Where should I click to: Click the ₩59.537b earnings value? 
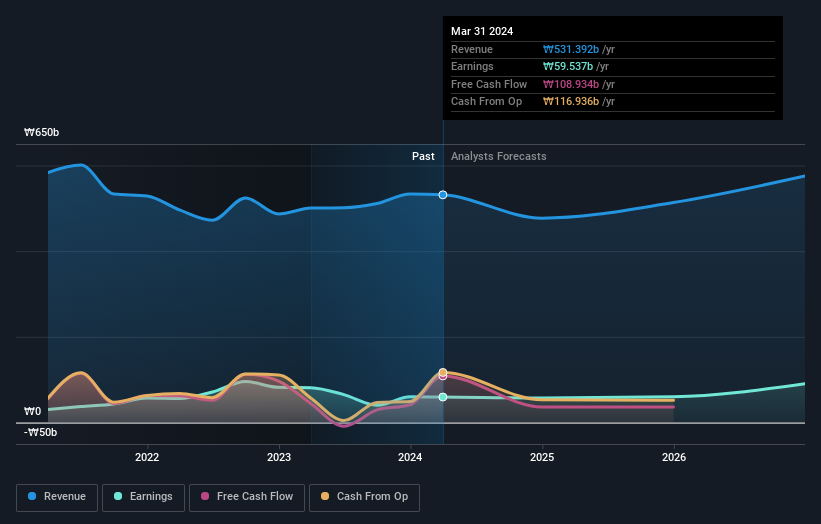coord(568,66)
